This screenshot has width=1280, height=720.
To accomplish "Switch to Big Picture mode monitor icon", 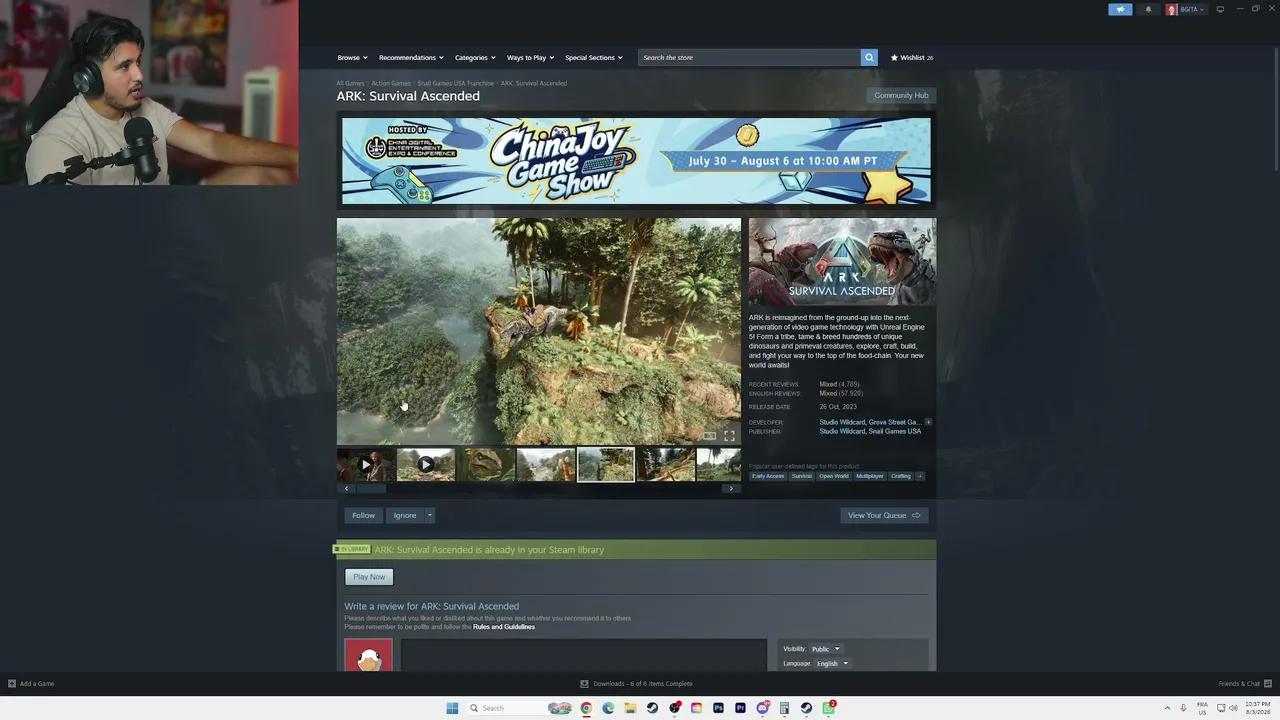I will pyautogui.click(x=1220, y=9).
